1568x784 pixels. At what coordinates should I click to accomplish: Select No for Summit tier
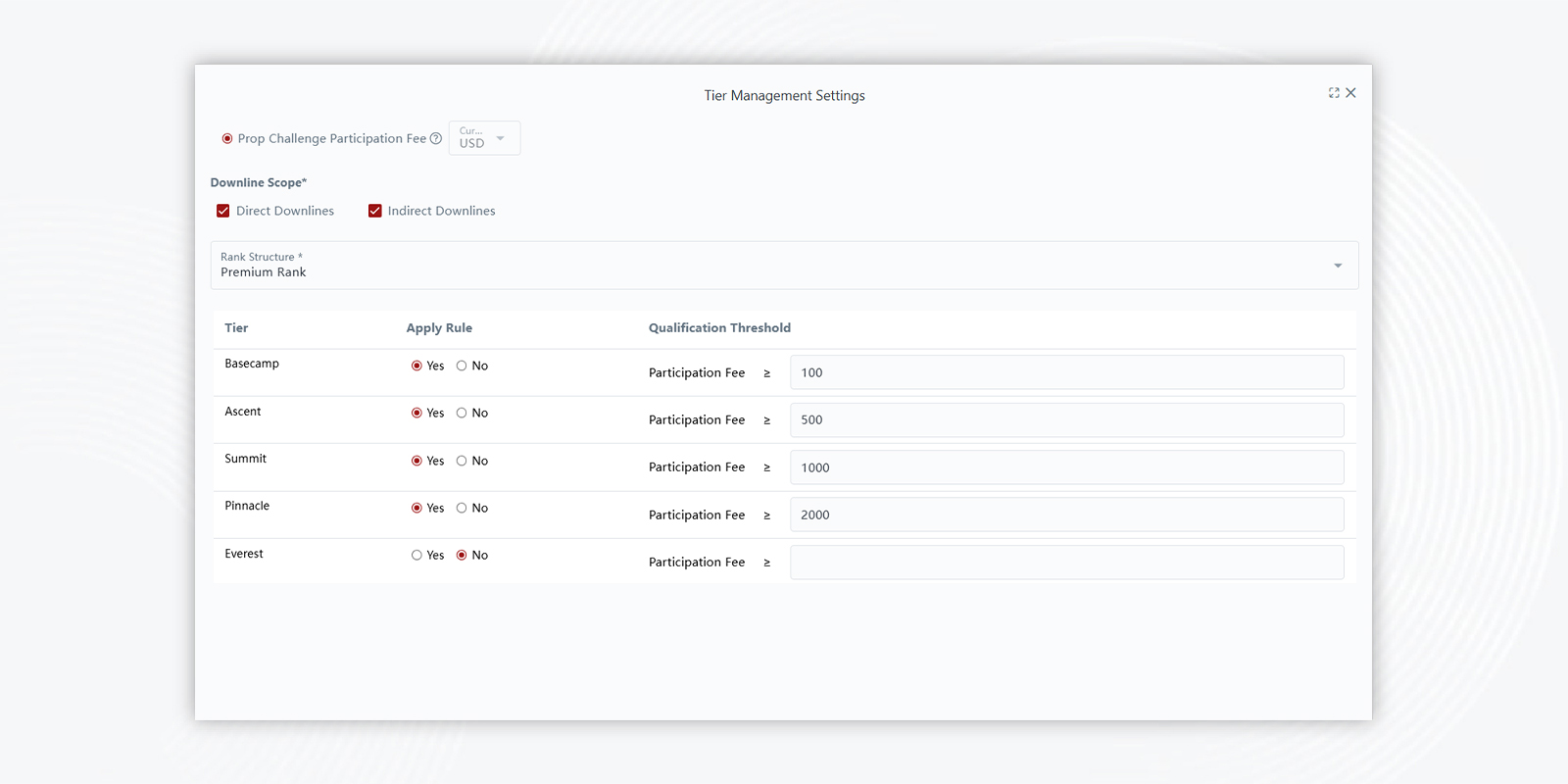tap(462, 461)
